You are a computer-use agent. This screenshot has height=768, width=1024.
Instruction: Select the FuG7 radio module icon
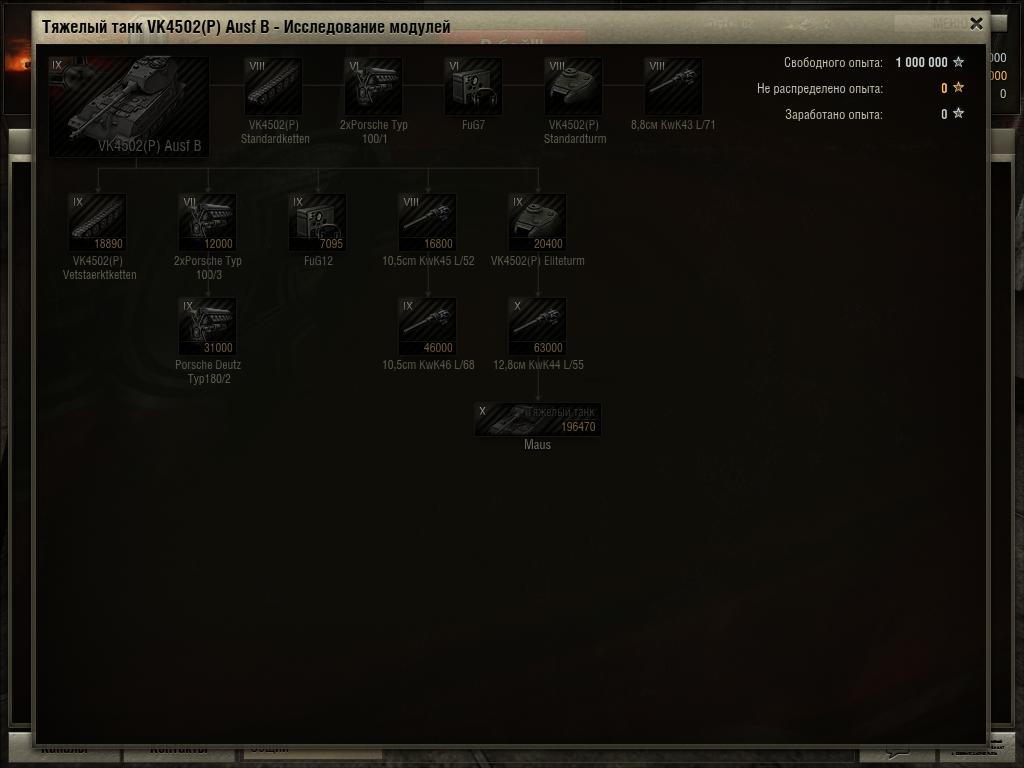pyautogui.click(x=473, y=86)
